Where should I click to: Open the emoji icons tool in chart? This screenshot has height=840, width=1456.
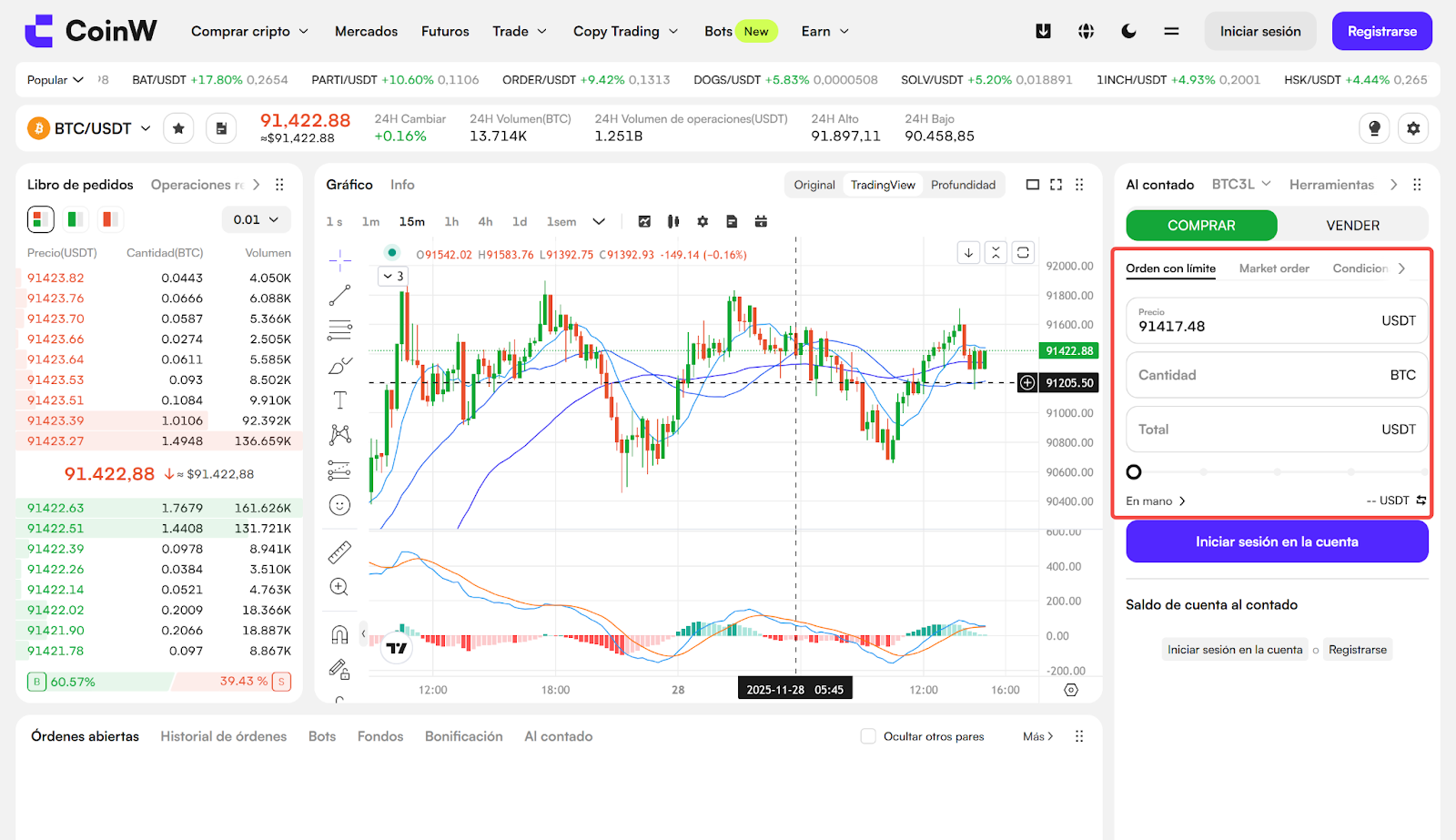pos(339,505)
